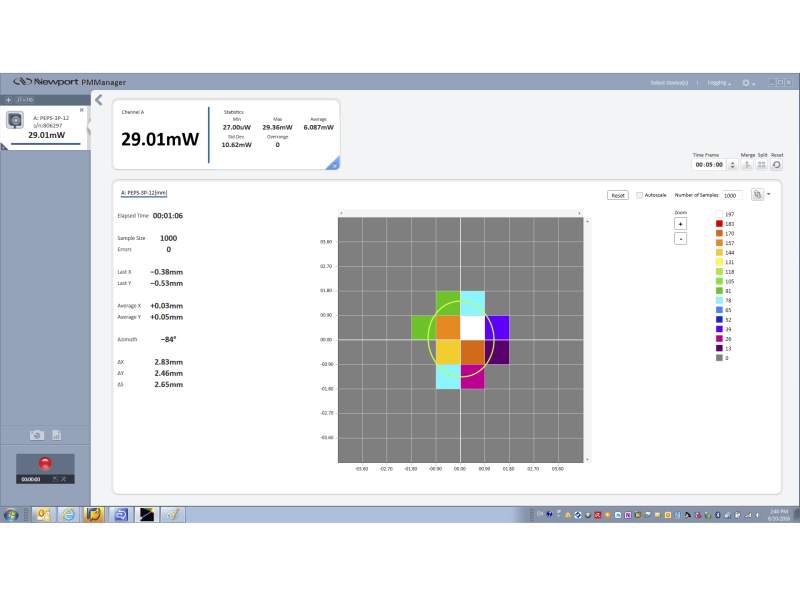Click the log file icon beside camera
800x600 pixels.
coord(57,435)
